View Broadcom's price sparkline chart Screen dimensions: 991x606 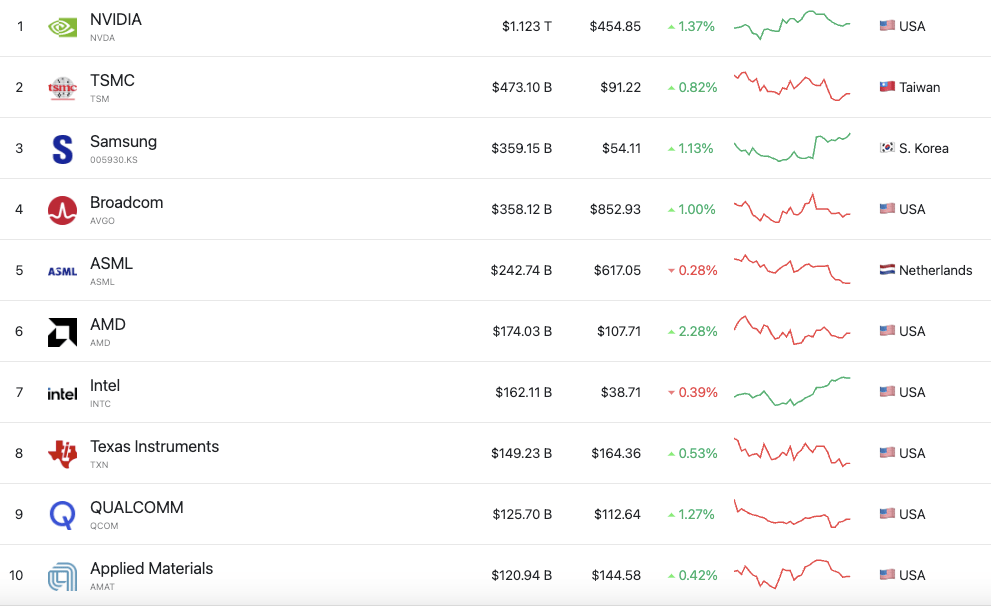[792, 209]
